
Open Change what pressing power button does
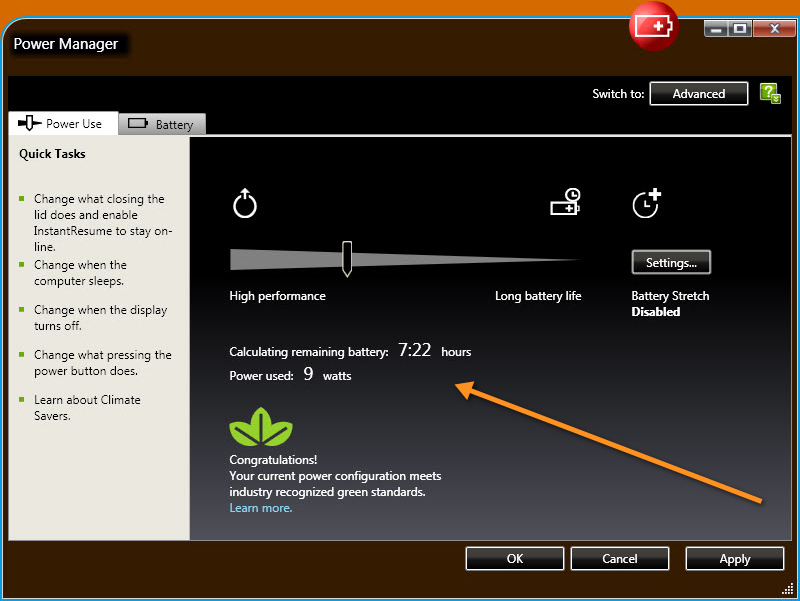(x=103, y=363)
